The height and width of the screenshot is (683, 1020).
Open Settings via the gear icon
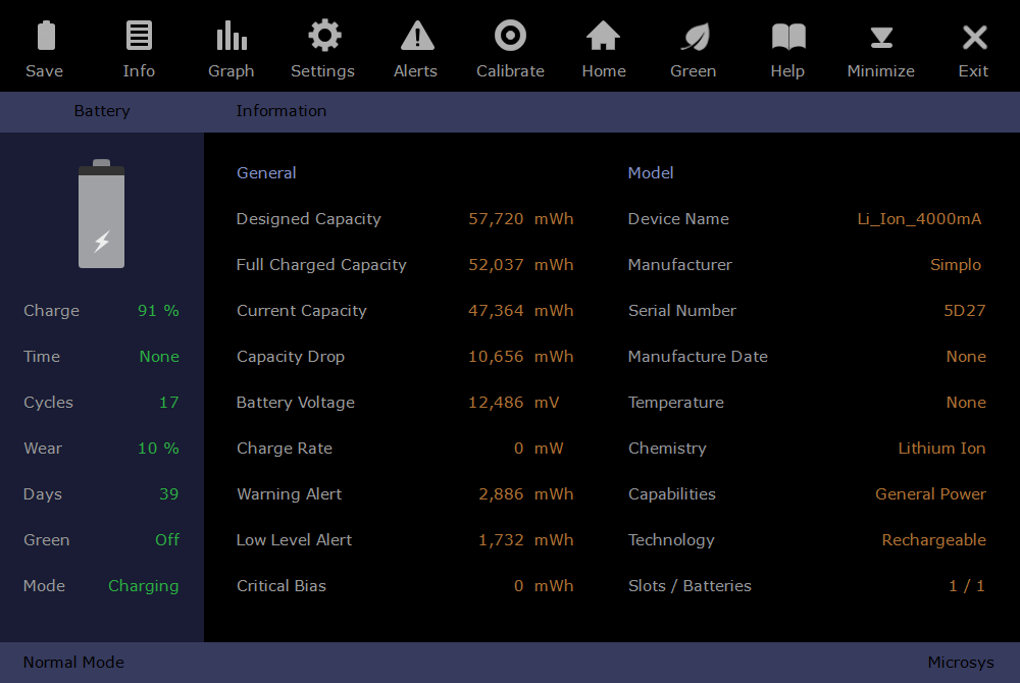pyautogui.click(x=322, y=45)
